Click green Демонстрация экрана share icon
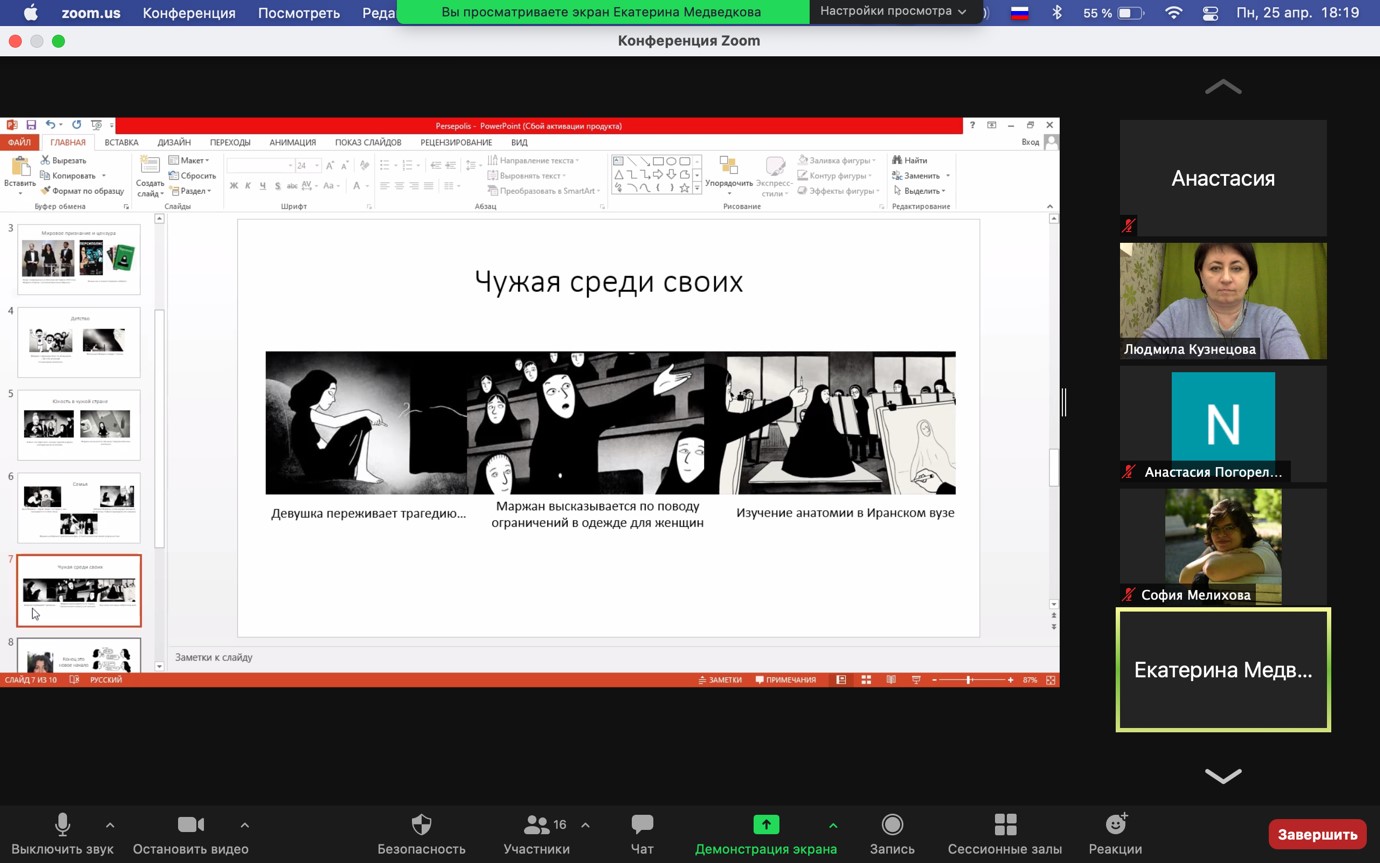The image size is (1380, 863). (x=765, y=825)
